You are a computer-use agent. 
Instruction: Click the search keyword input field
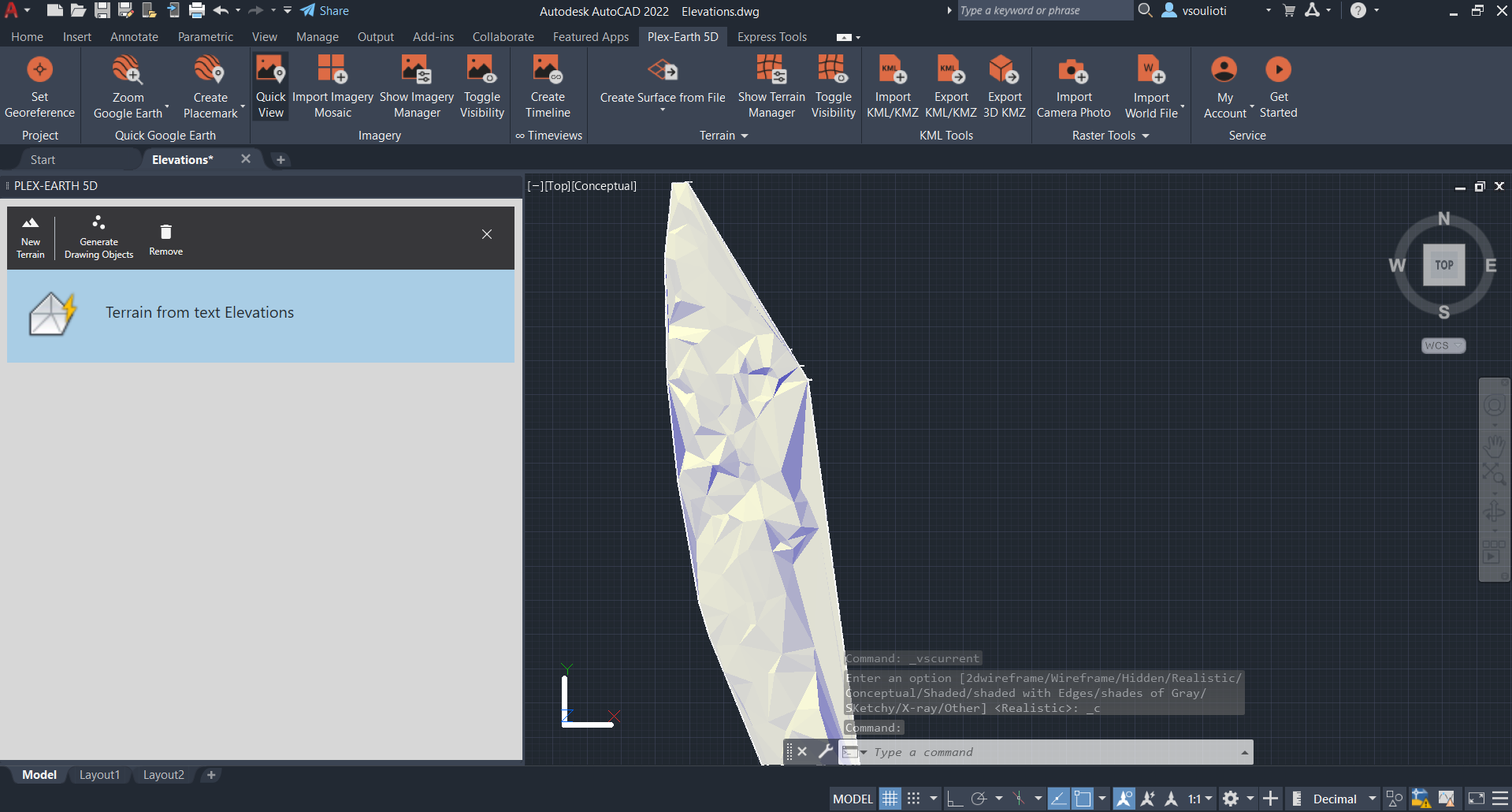(1044, 10)
